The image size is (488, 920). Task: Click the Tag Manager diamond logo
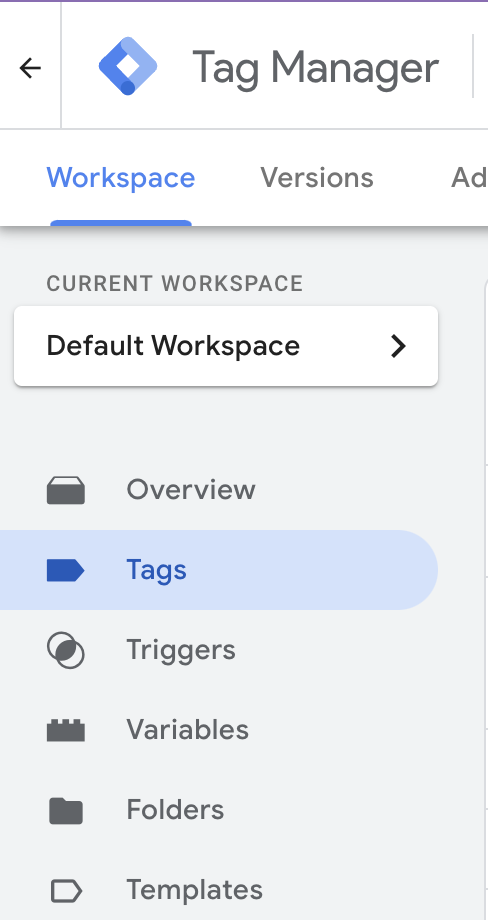click(x=128, y=66)
